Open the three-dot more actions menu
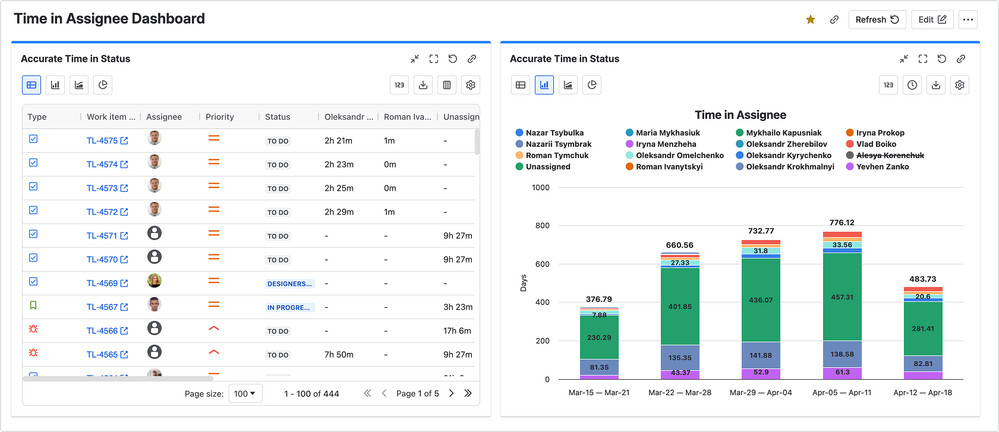The height and width of the screenshot is (432, 999). click(967, 19)
